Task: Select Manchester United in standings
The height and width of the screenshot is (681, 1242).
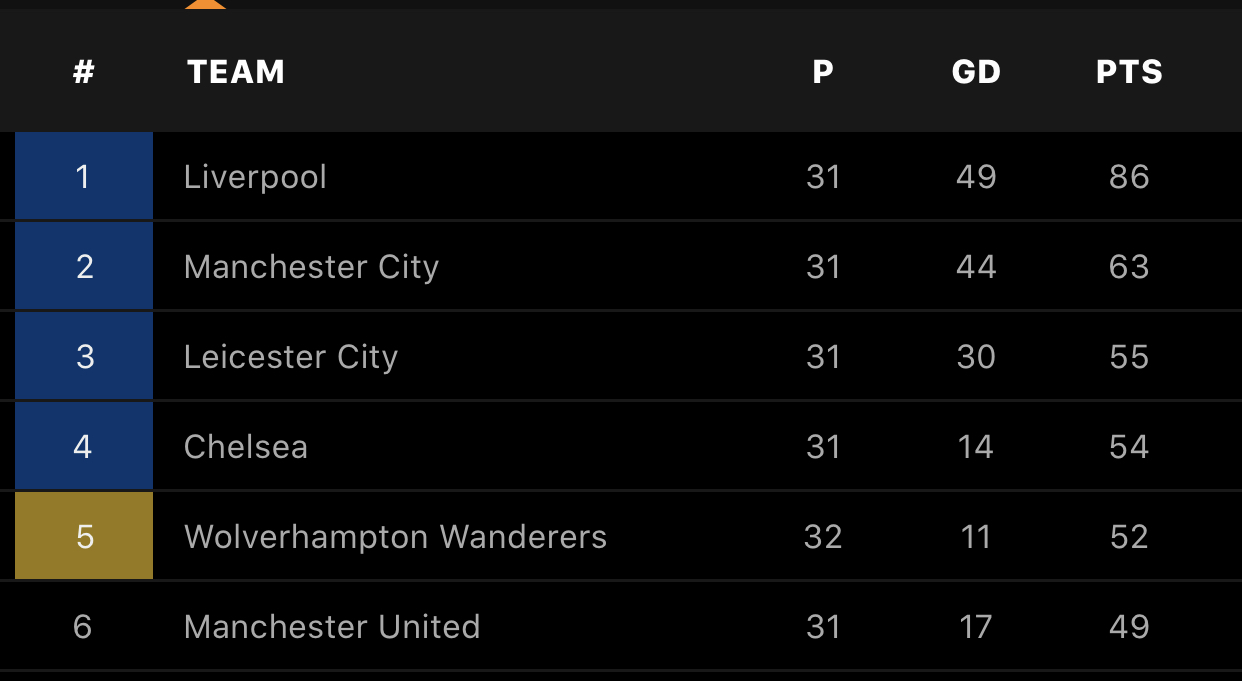Action: coord(332,627)
